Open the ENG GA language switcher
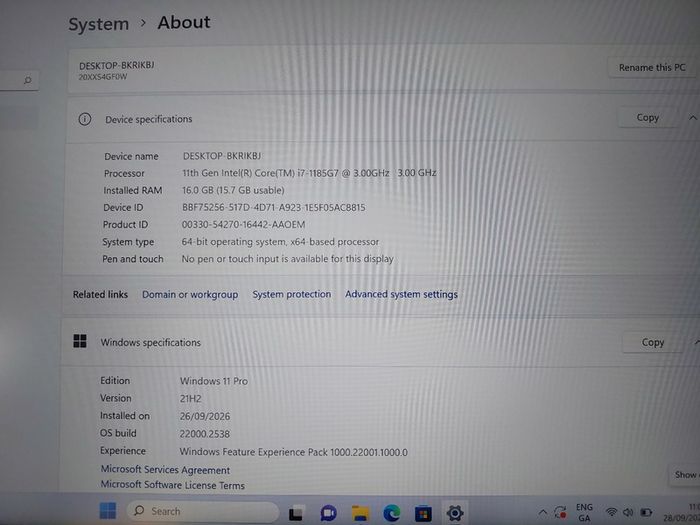Screen dimensions: 700x525 [x=584, y=512]
